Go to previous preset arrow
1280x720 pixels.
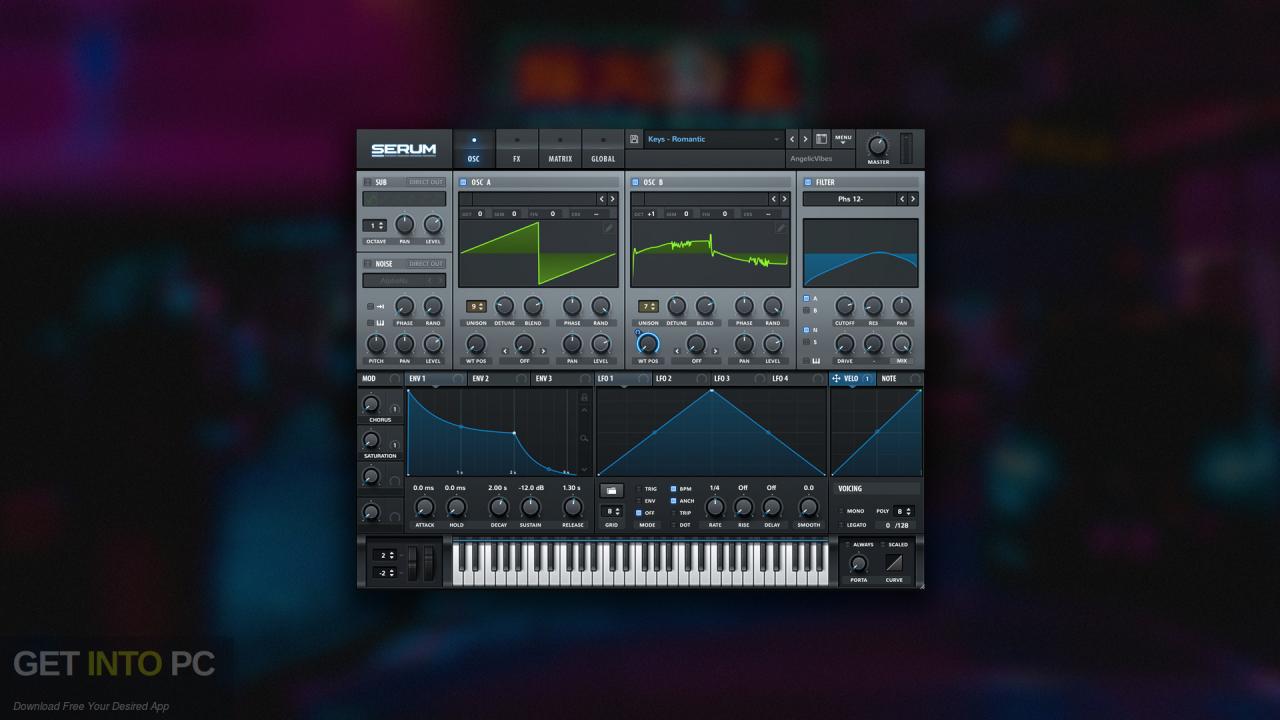click(792, 139)
